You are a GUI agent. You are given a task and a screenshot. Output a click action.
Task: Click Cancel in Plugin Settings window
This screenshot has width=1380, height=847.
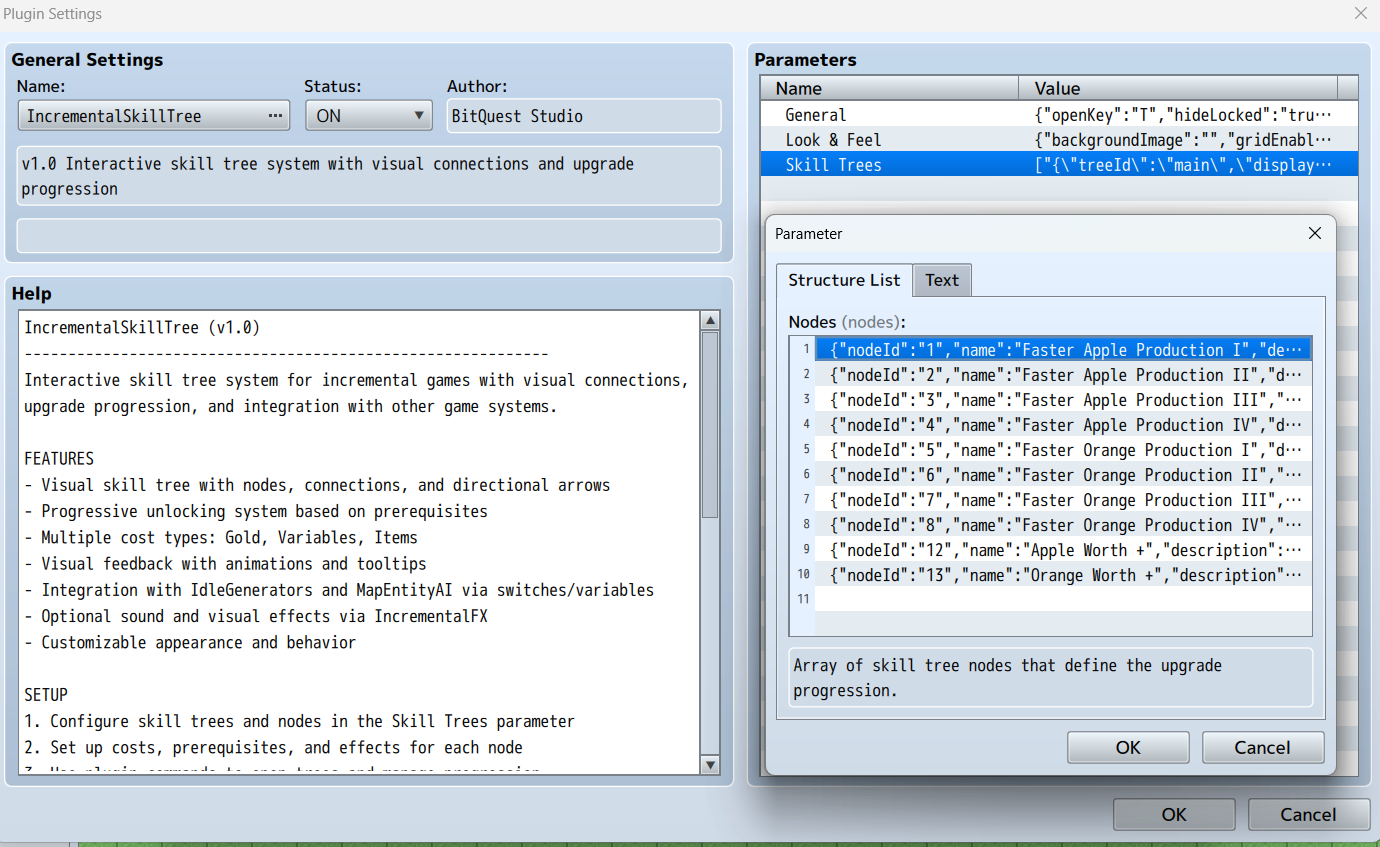tap(1308, 814)
